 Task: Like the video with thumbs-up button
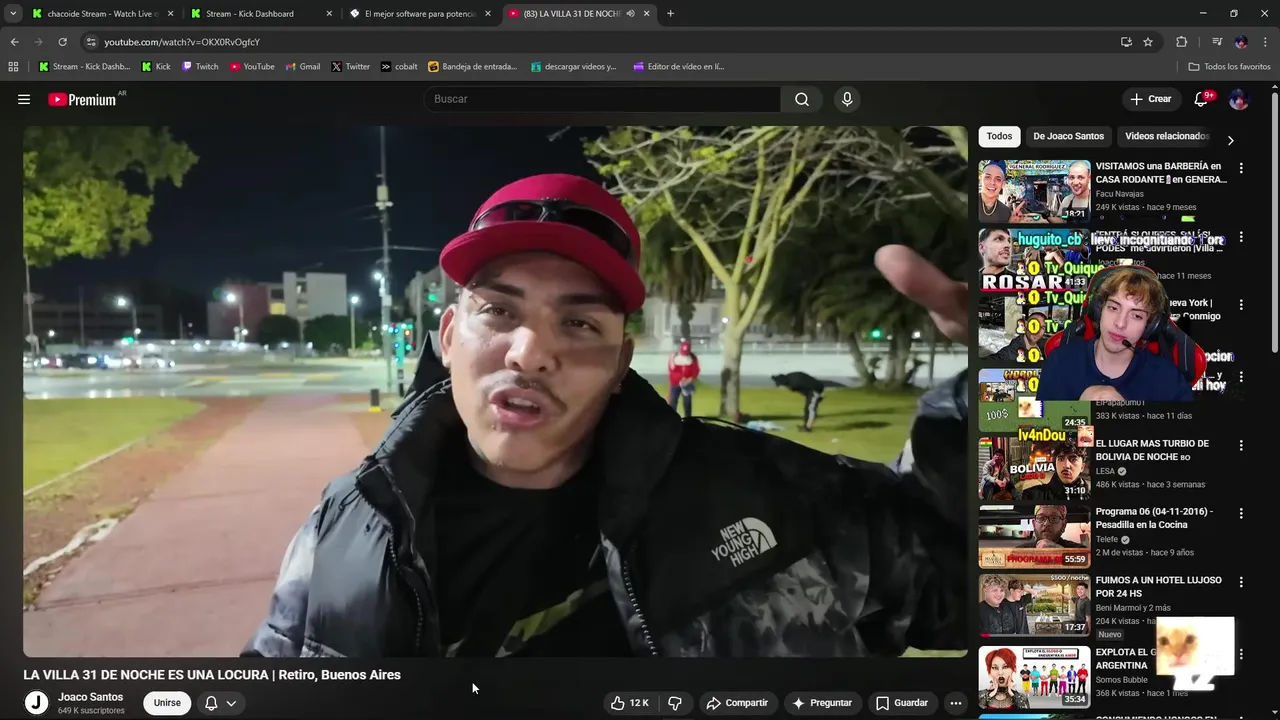coord(629,703)
